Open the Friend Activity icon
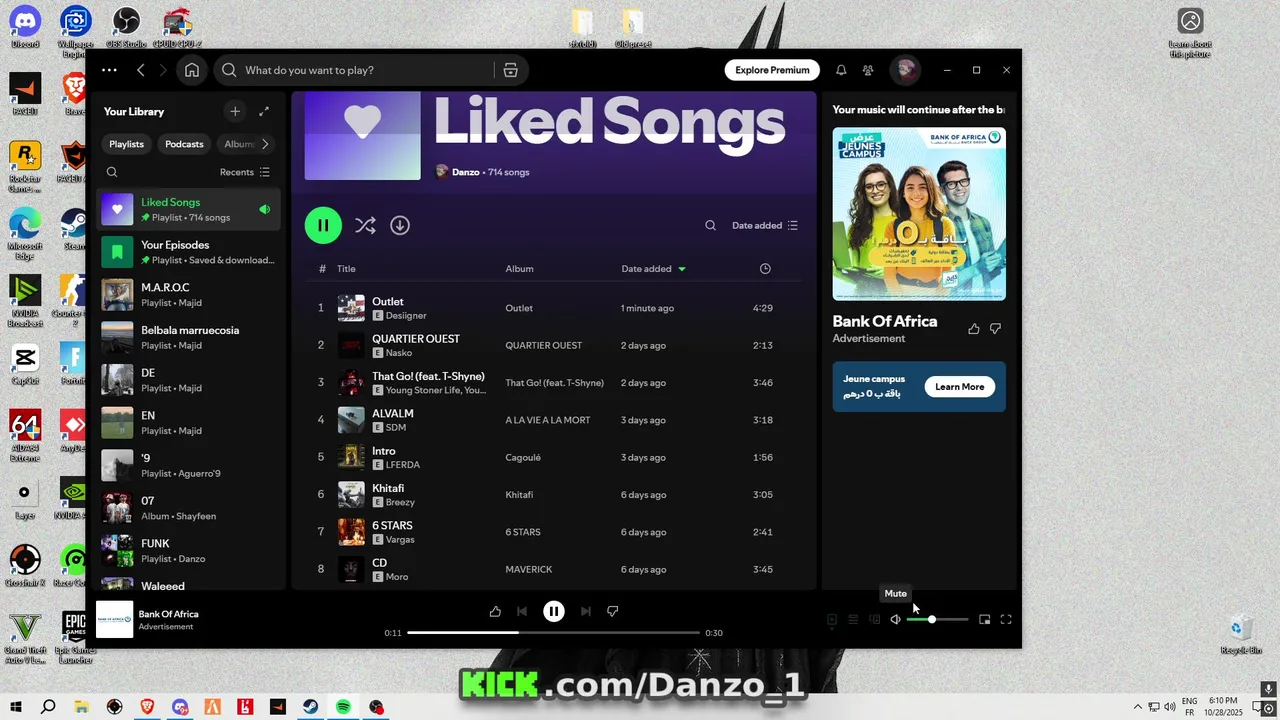 point(868,70)
